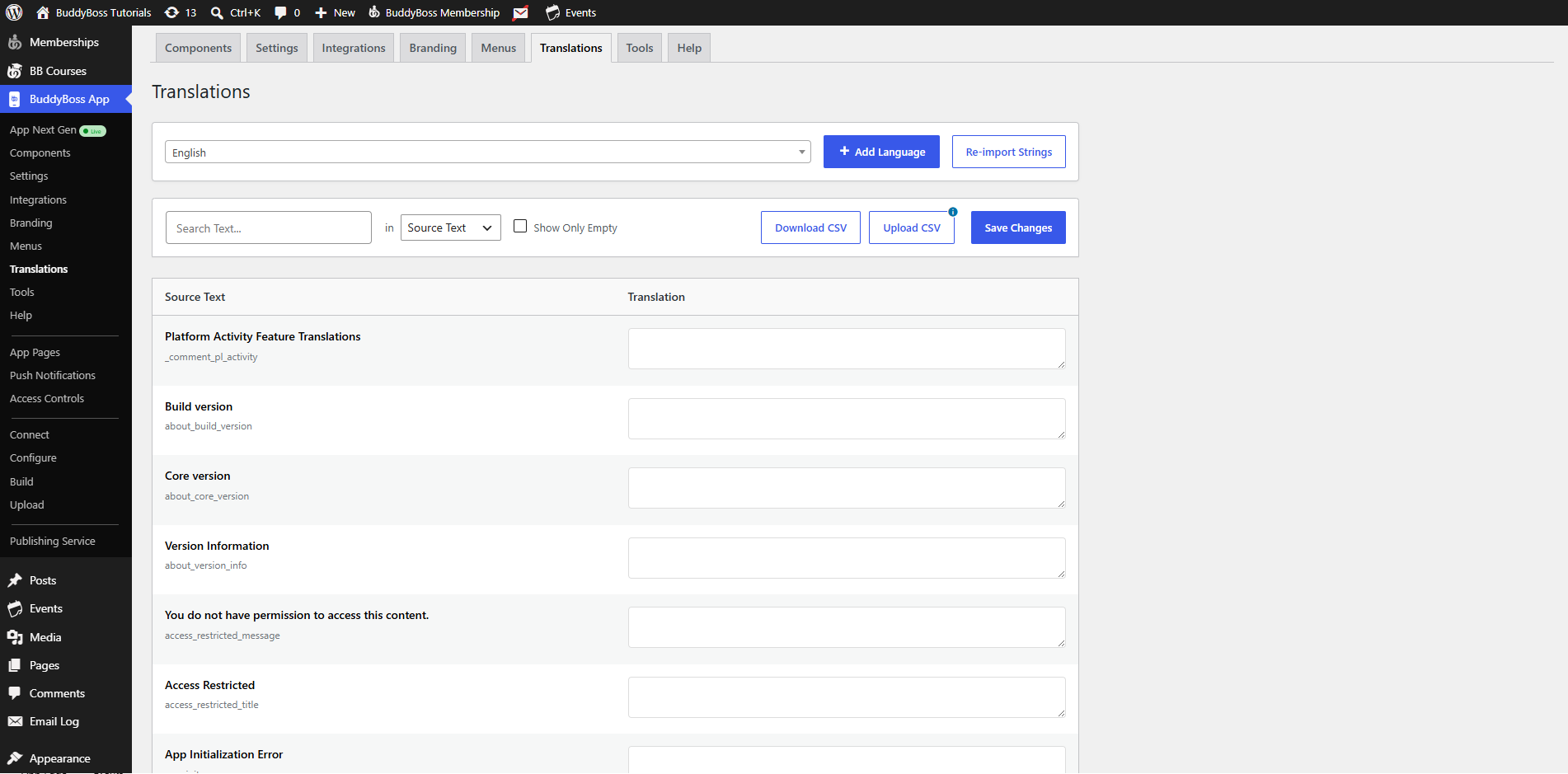
Task: Open BuddyBoss App sidebar menu
Action: (66, 99)
